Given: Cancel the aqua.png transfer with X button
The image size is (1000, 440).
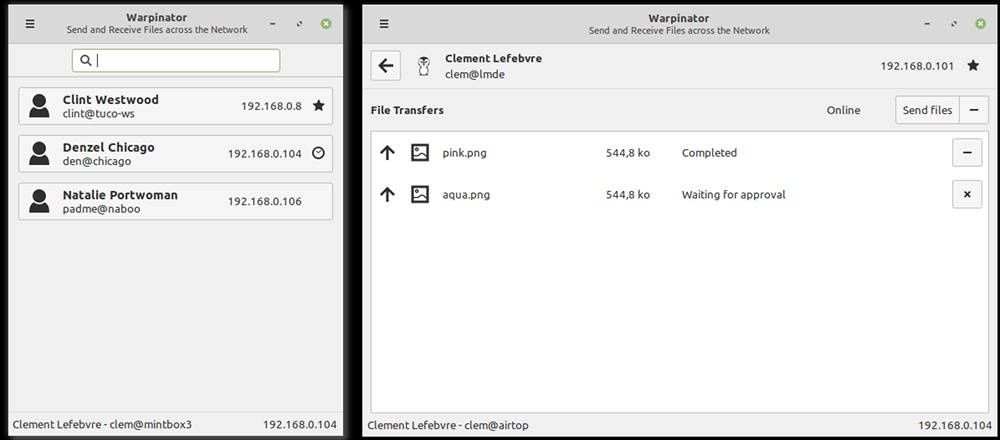Looking at the screenshot, I should [967, 194].
